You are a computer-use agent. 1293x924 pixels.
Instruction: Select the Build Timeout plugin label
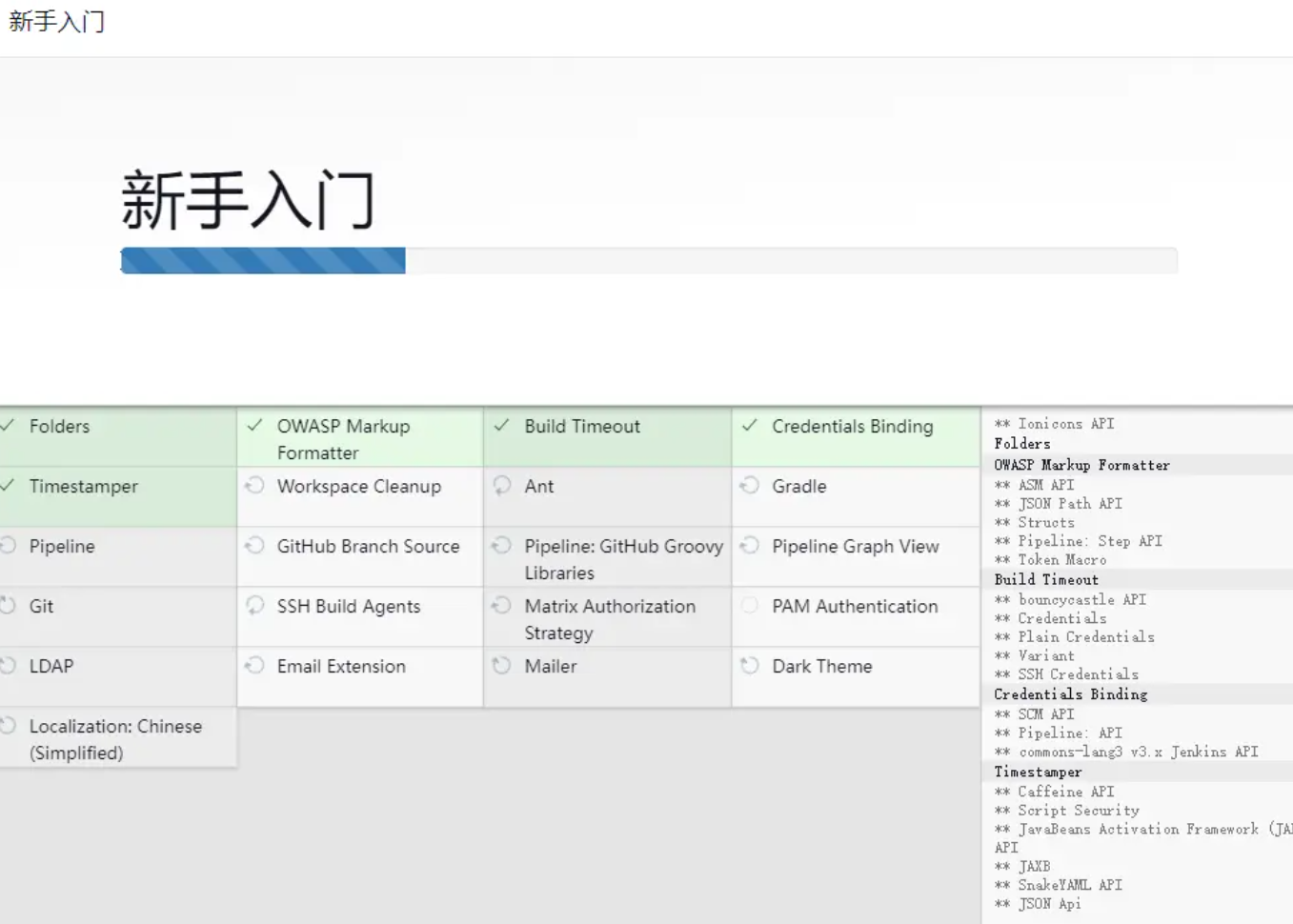pos(582,426)
